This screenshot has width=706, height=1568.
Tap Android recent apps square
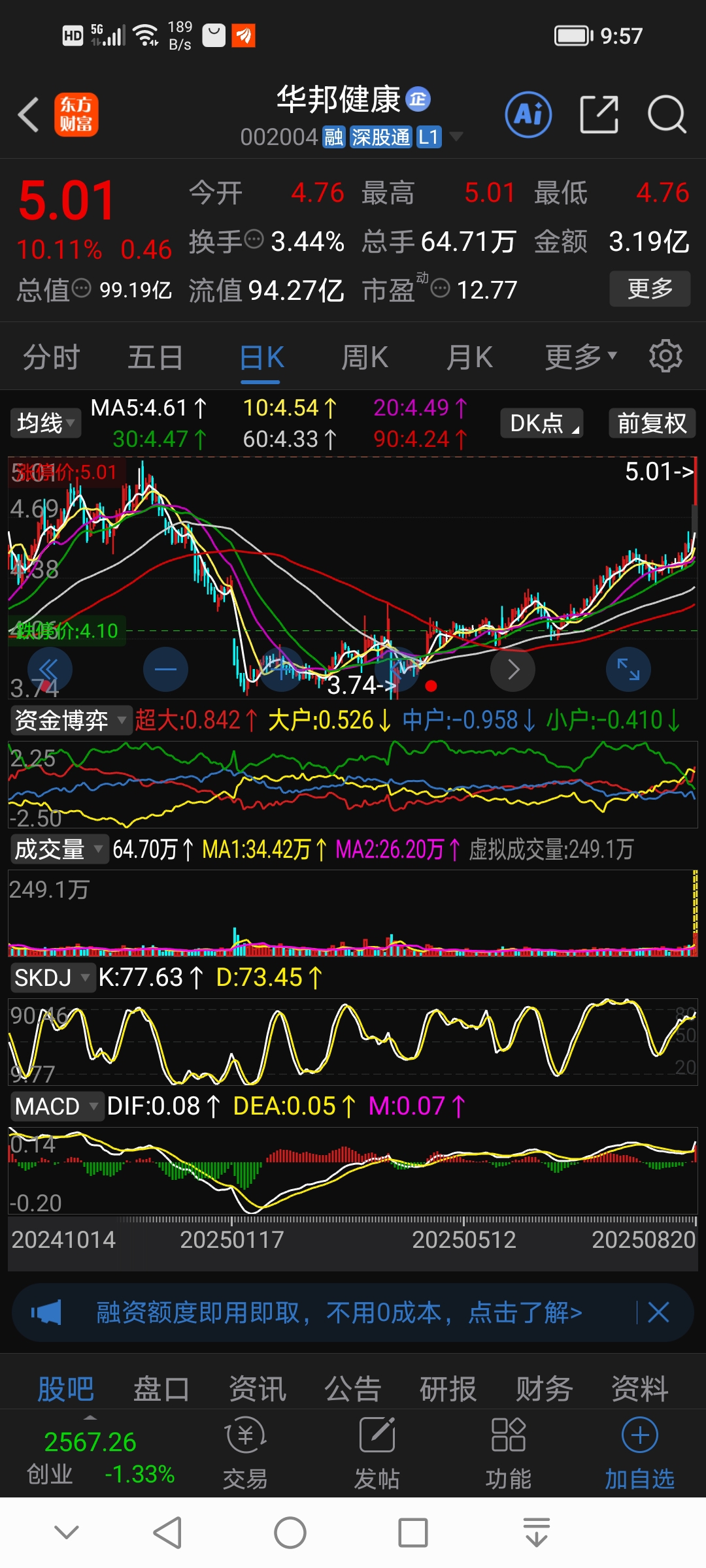point(413,1533)
